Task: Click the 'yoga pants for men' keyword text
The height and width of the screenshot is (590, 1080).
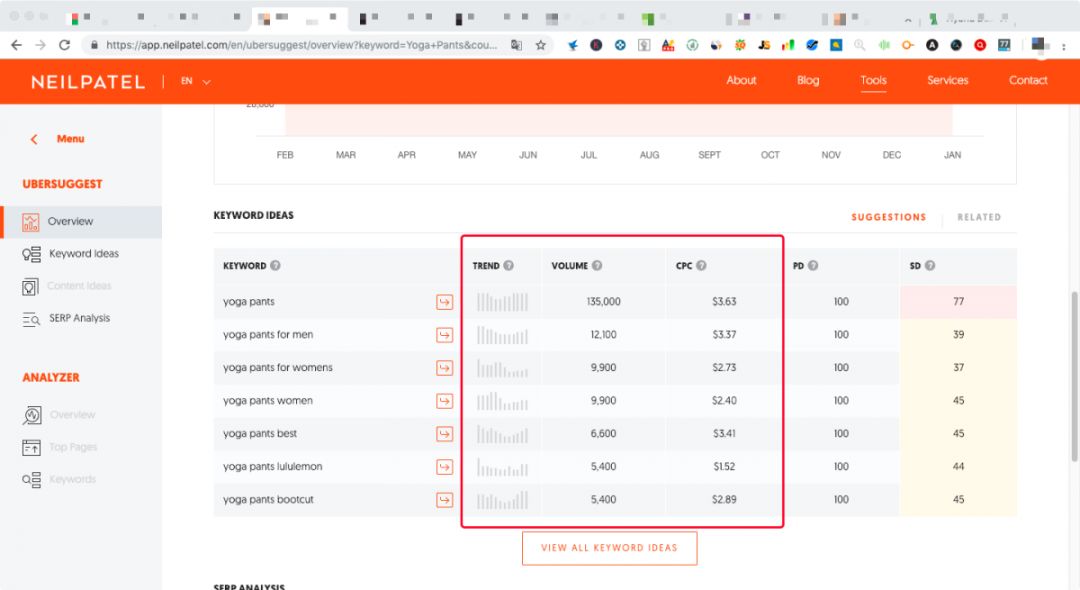Action: click(268, 335)
